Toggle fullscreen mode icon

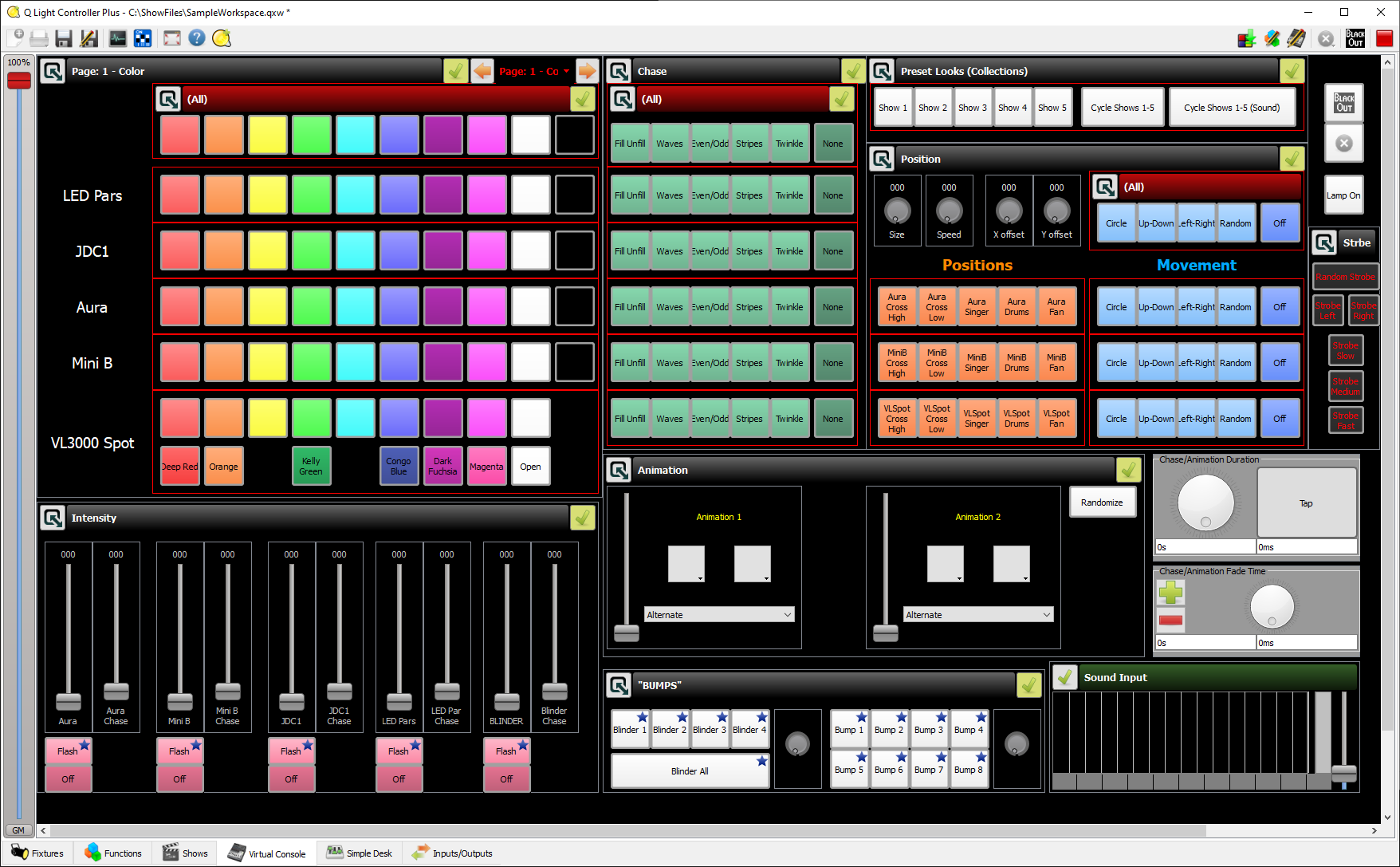coord(172,37)
